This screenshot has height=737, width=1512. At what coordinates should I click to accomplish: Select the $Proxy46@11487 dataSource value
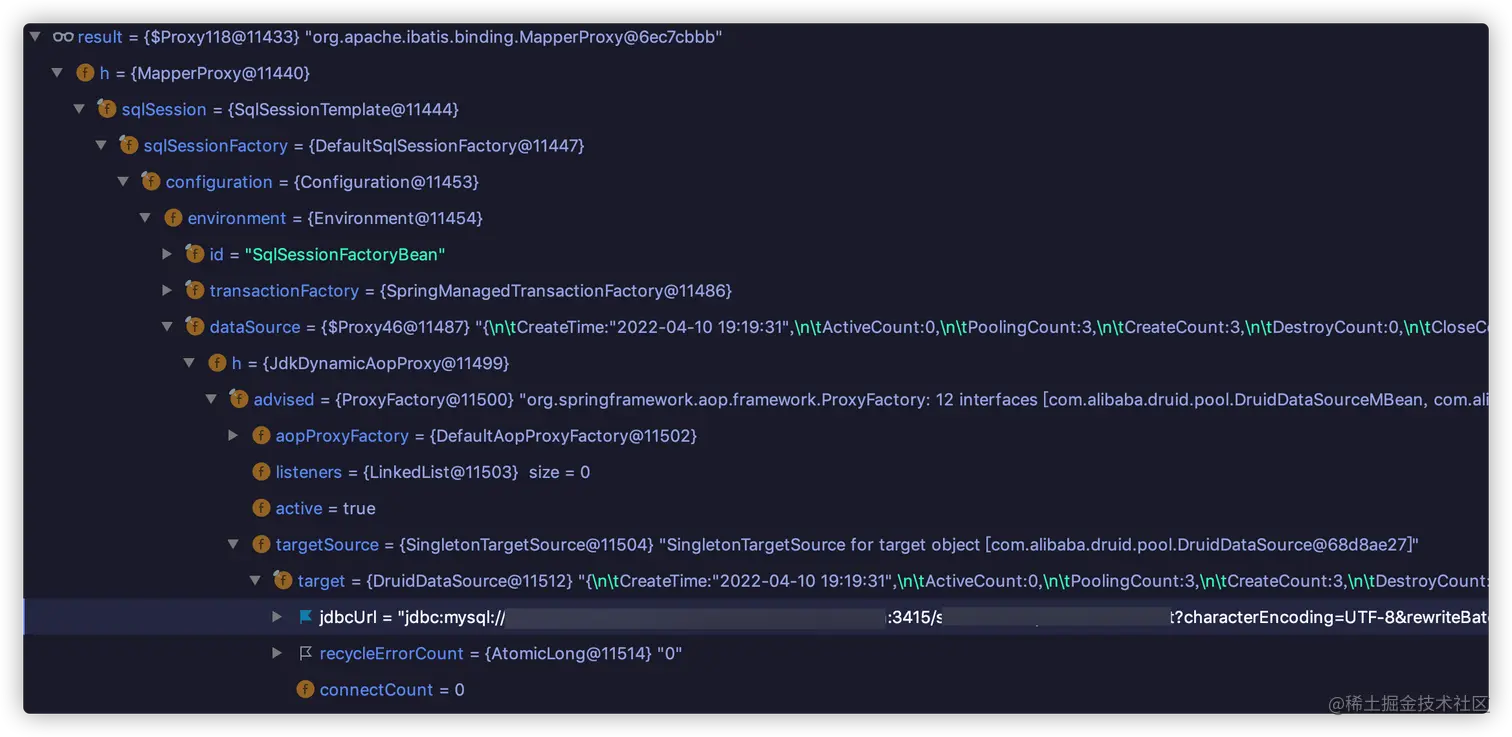point(395,327)
